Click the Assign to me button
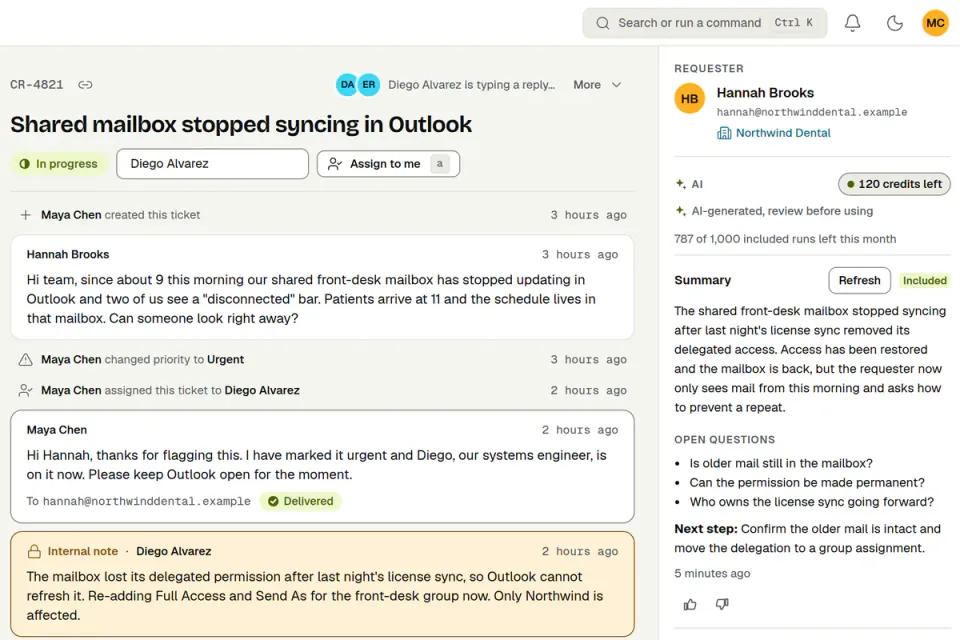 388,164
